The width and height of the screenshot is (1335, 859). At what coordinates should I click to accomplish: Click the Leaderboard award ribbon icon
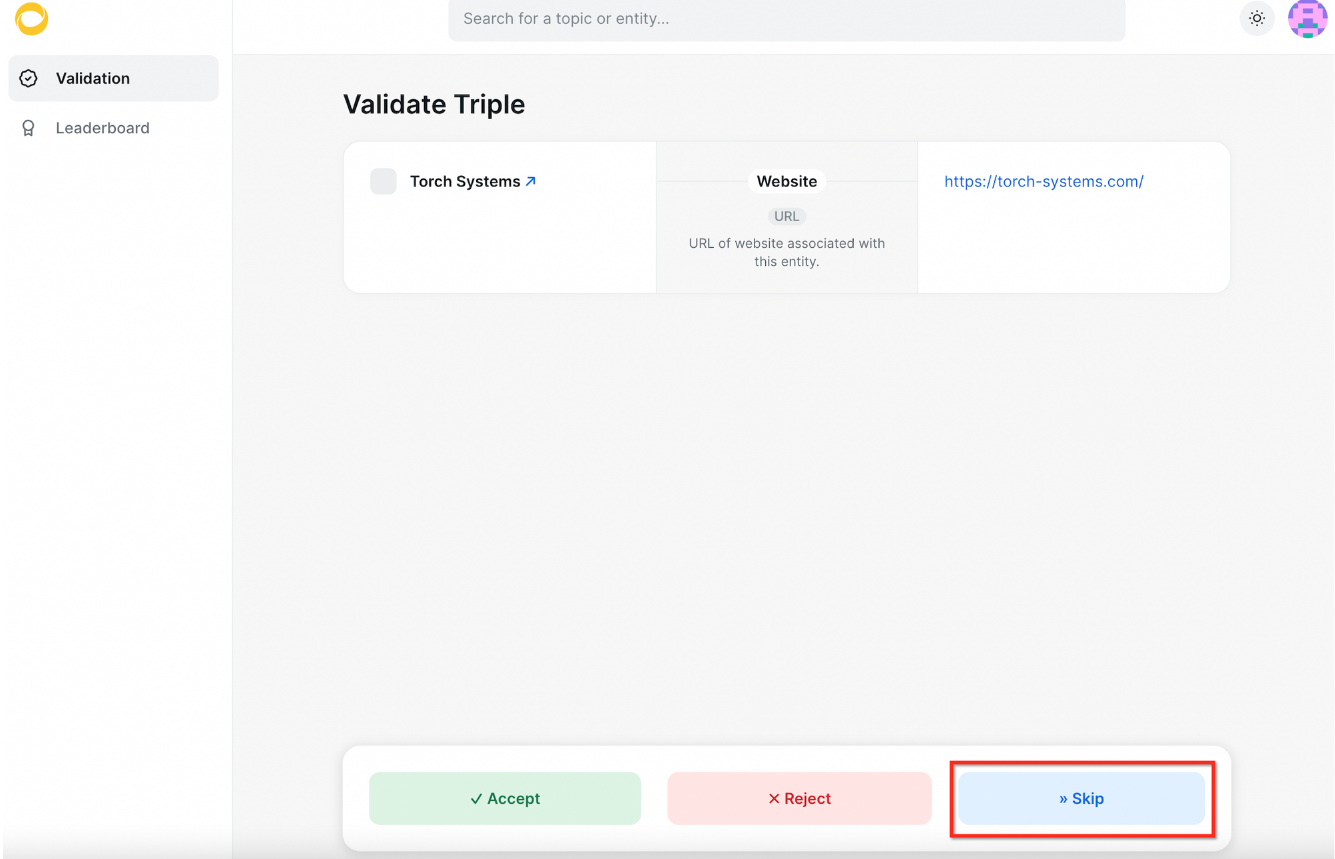point(29,128)
